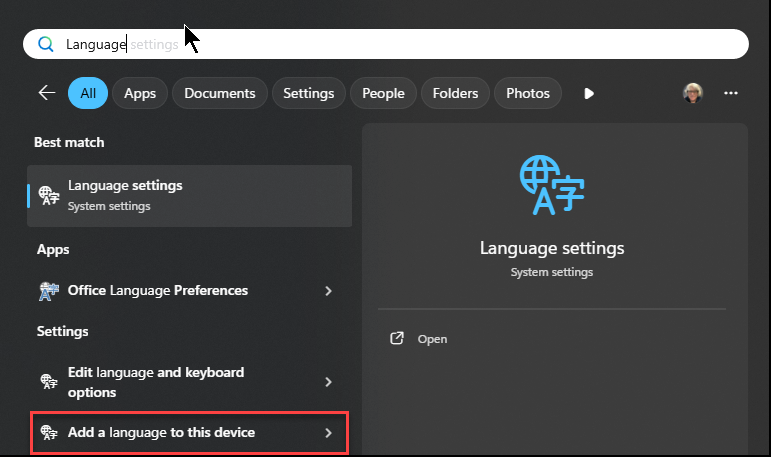
Task: Select the Settings filter tab
Action: (x=308, y=93)
